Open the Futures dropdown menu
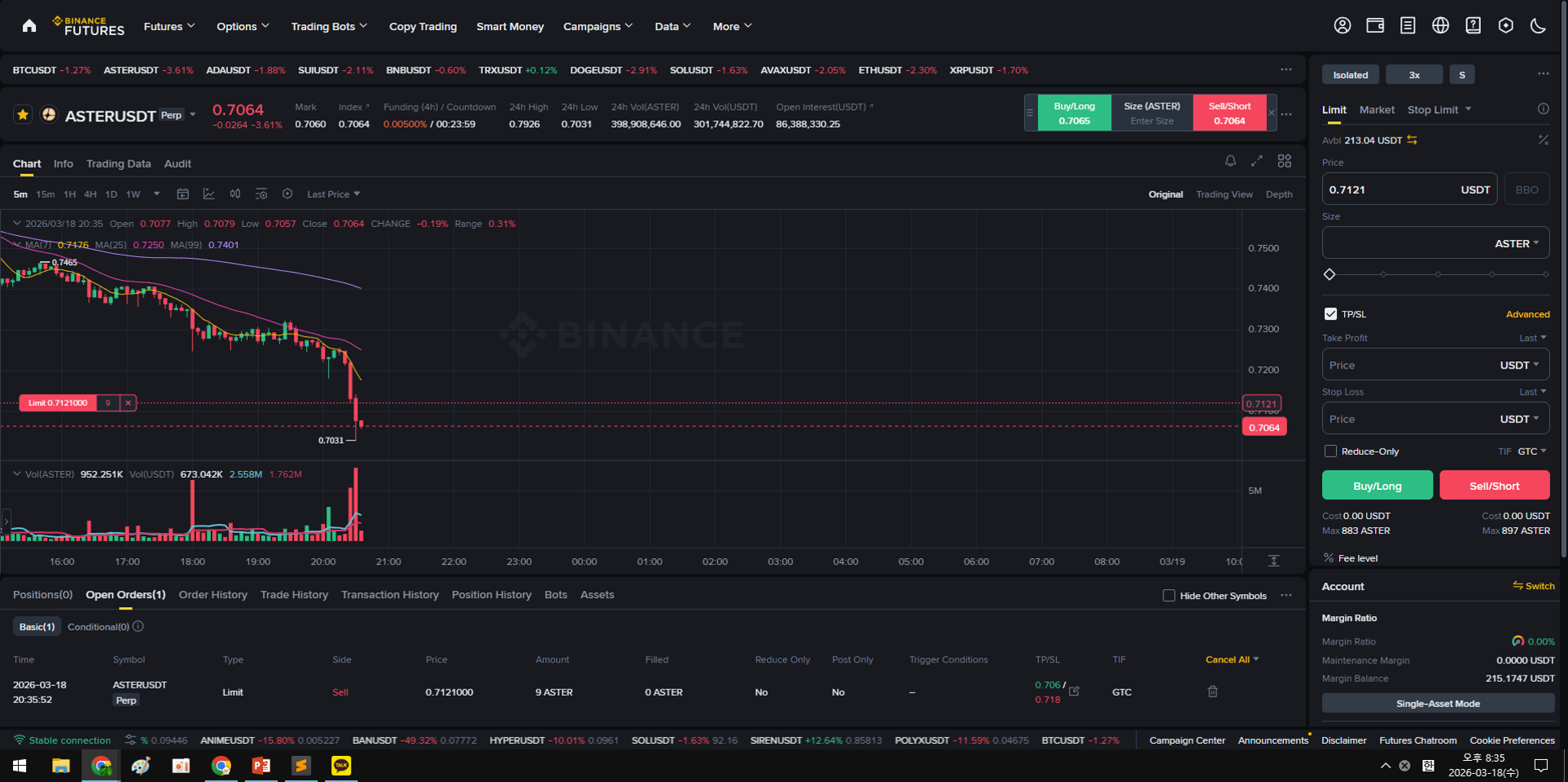Image resolution: width=1568 pixels, height=782 pixels. (169, 26)
